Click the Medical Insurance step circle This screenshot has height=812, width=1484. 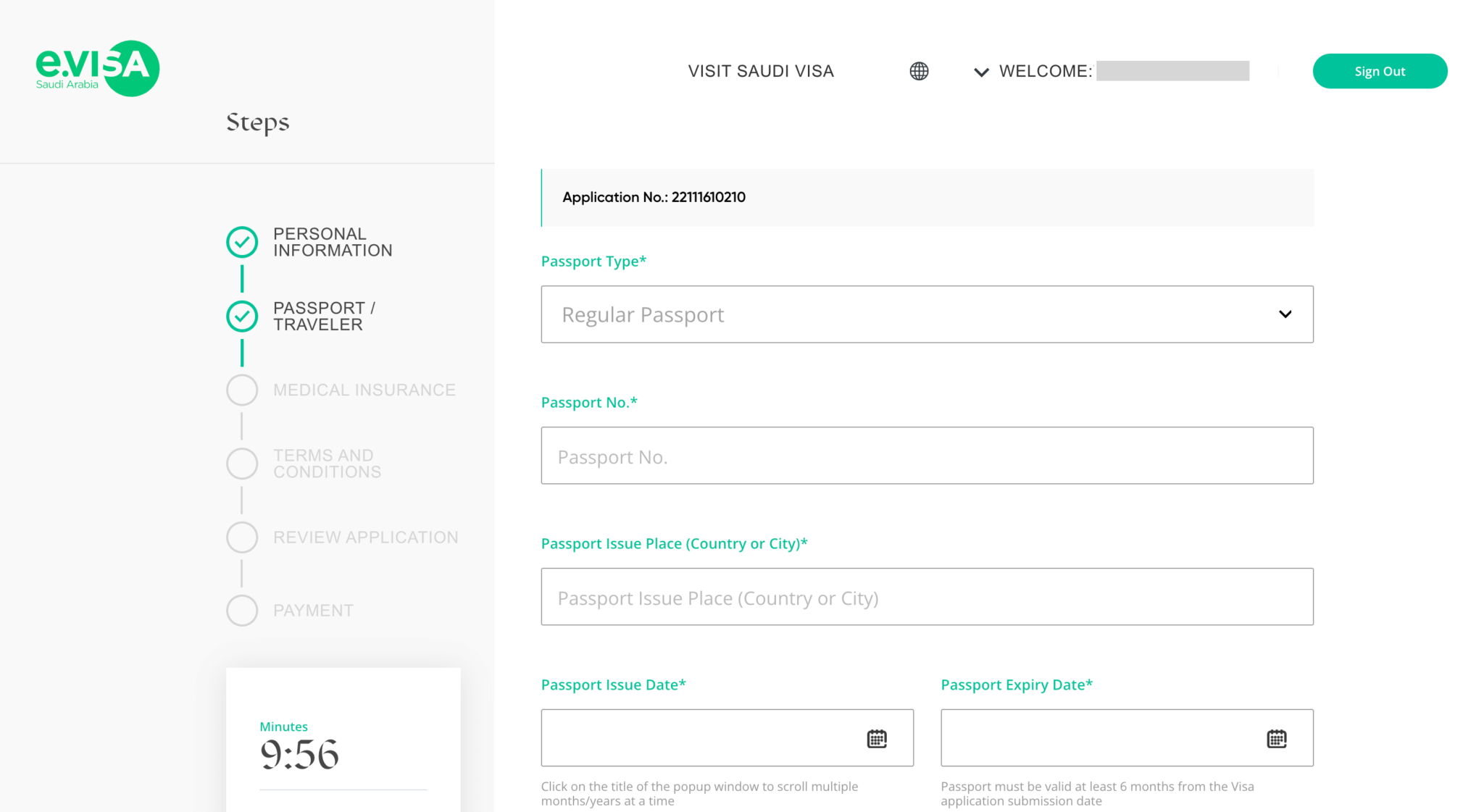(242, 390)
